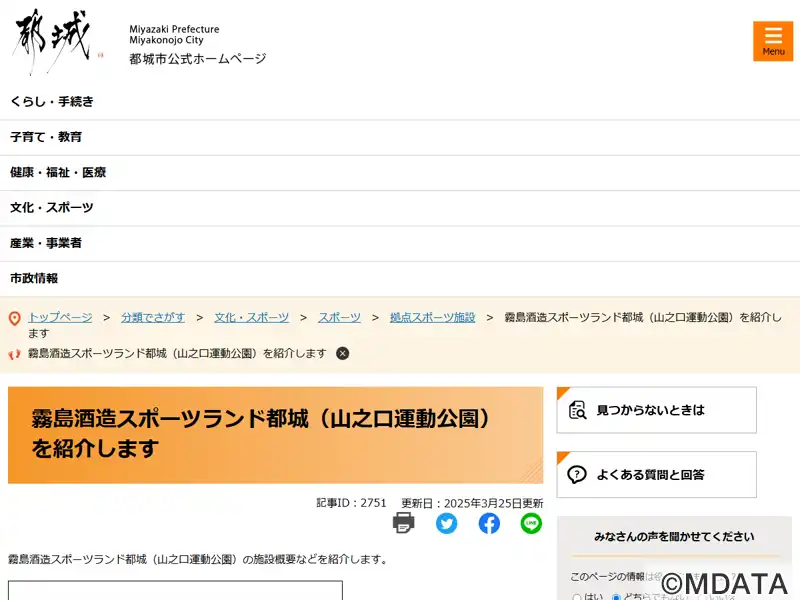Screen dimensions: 800x600
Task: Click the よくある質問と回答 button
Action: coord(657,474)
